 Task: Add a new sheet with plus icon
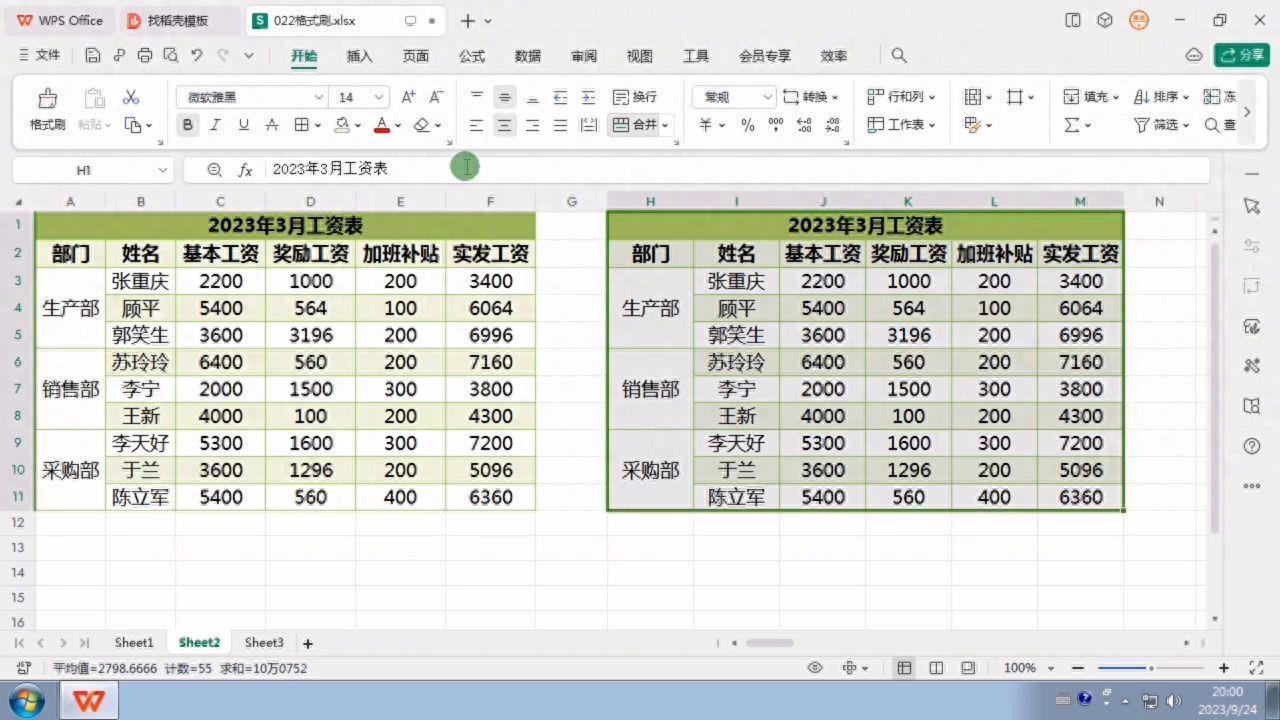tap(308, 644)
